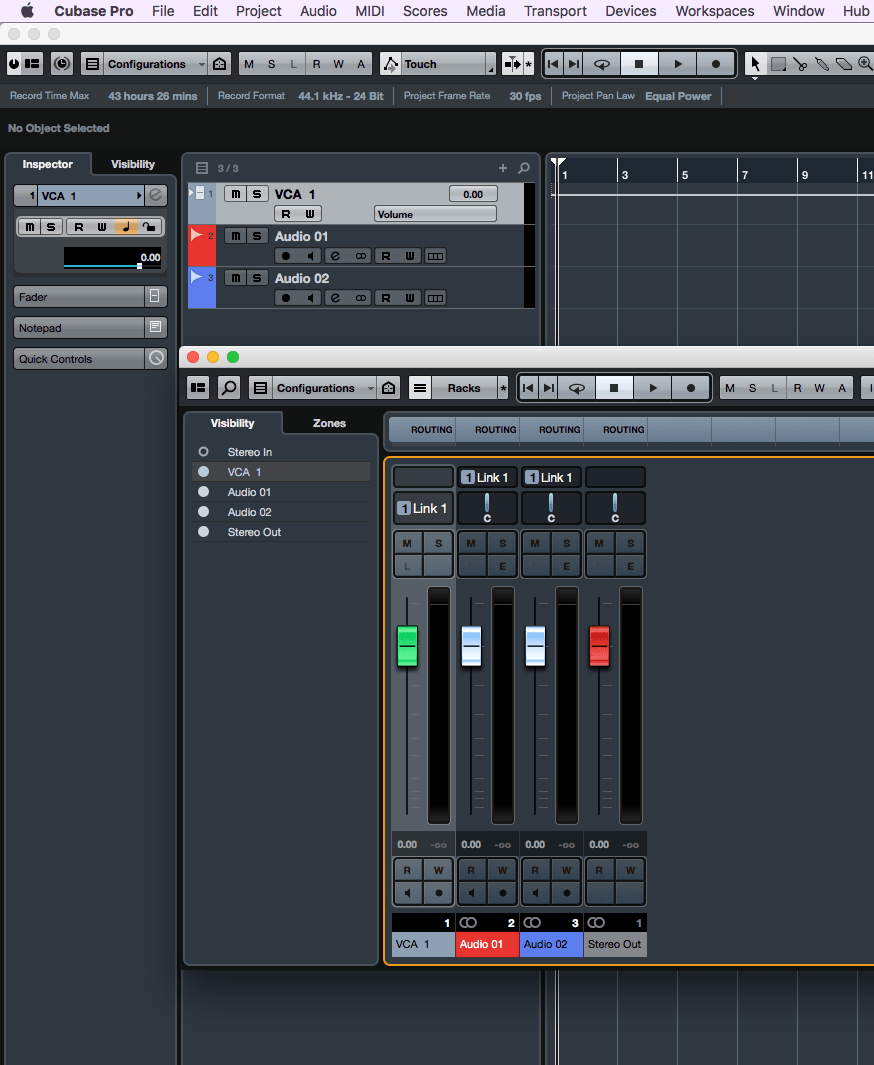The image size is (874, 1065).
Task: Click bar 5 on the timeline ruler
Action: coord(685,175)
